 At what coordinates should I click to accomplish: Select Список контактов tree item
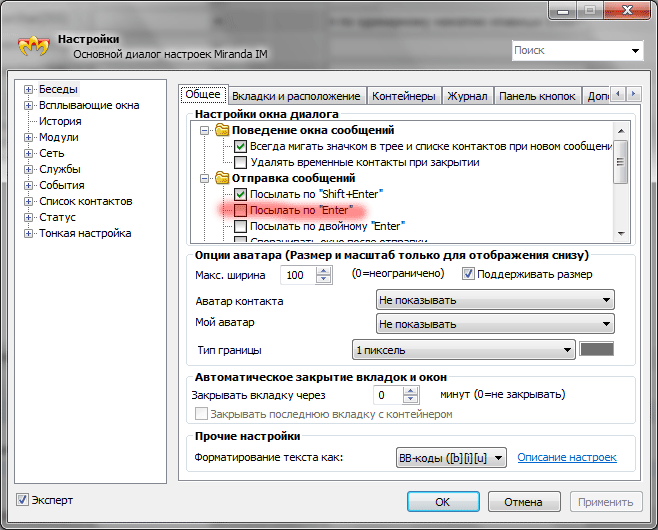tap(86, 201)
